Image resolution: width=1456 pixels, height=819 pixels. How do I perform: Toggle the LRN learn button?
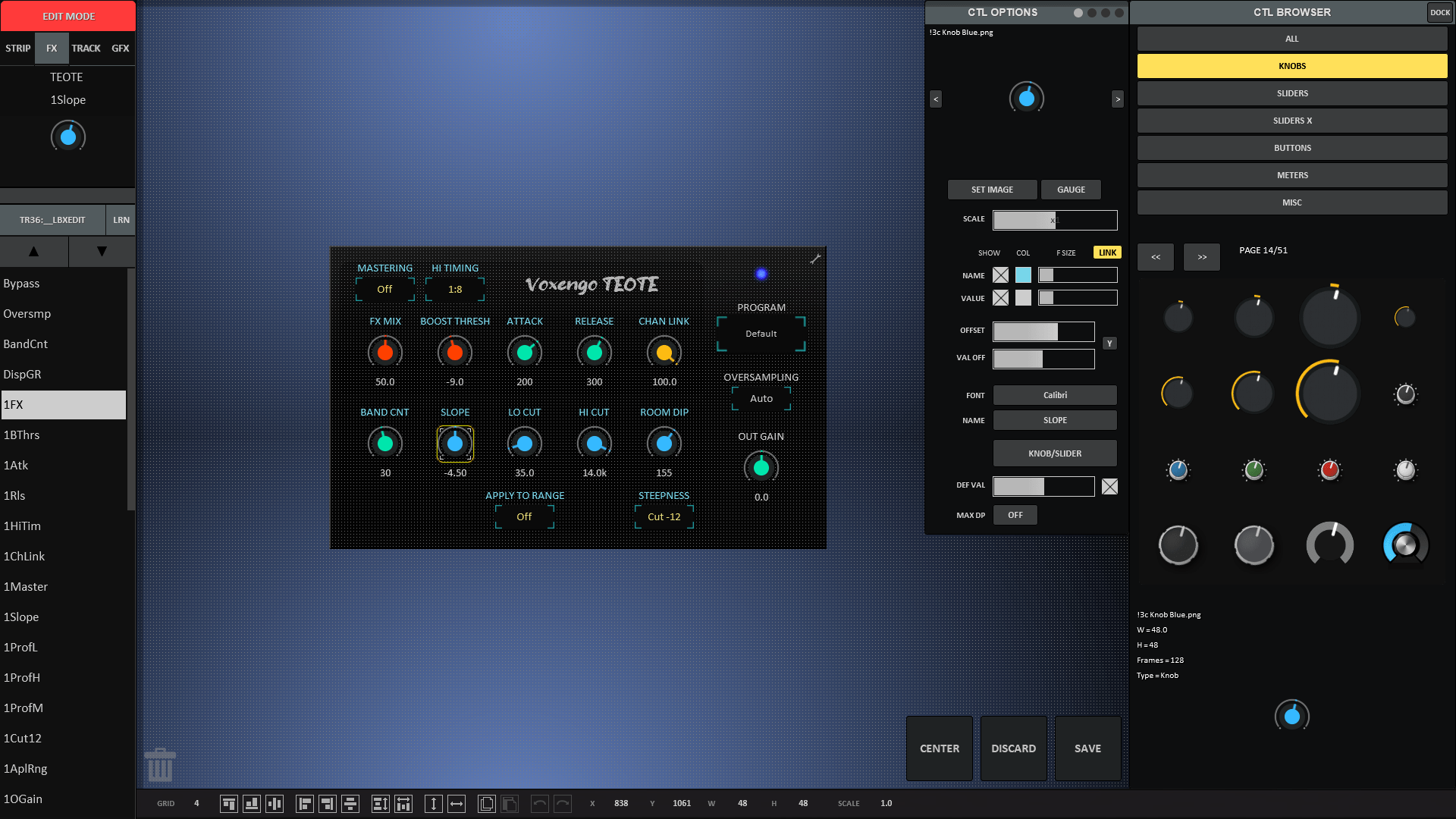pyautogui.click(x=121, y=220)
